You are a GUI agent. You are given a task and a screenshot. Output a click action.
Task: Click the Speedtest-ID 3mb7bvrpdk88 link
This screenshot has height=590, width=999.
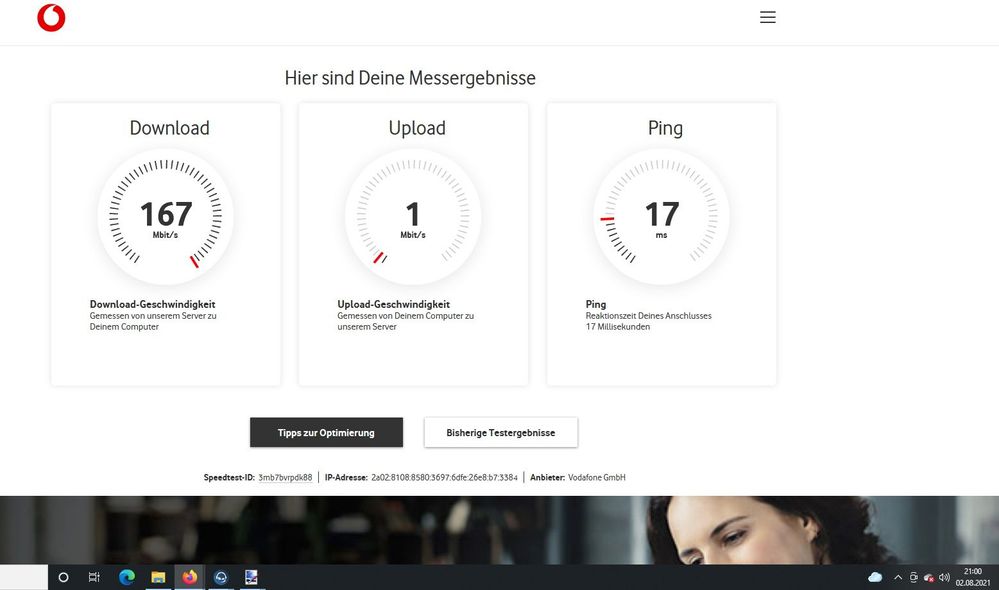click(x=285, y=477)
